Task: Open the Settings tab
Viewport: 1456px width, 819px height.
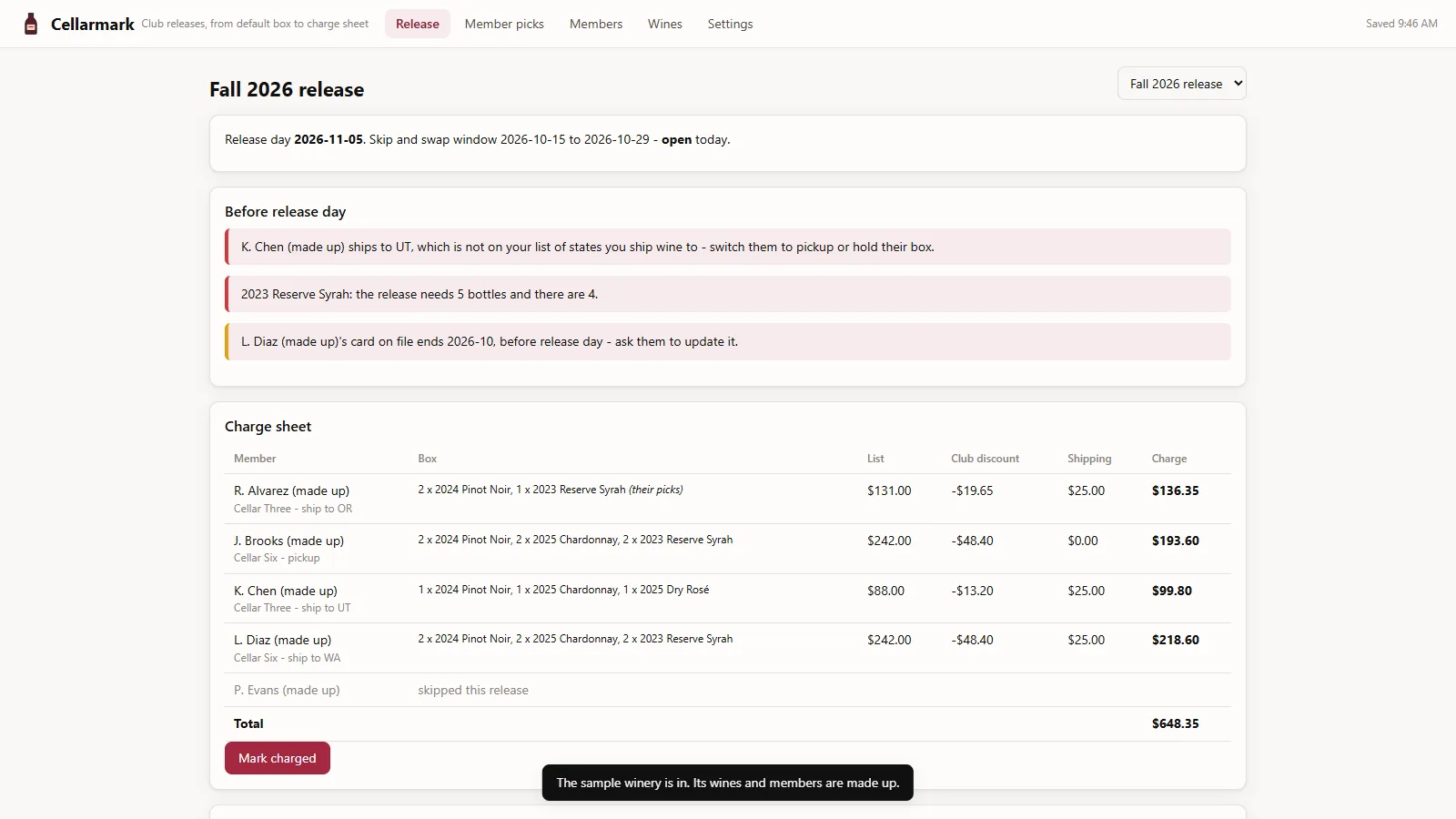Action: tap(731, 24)
